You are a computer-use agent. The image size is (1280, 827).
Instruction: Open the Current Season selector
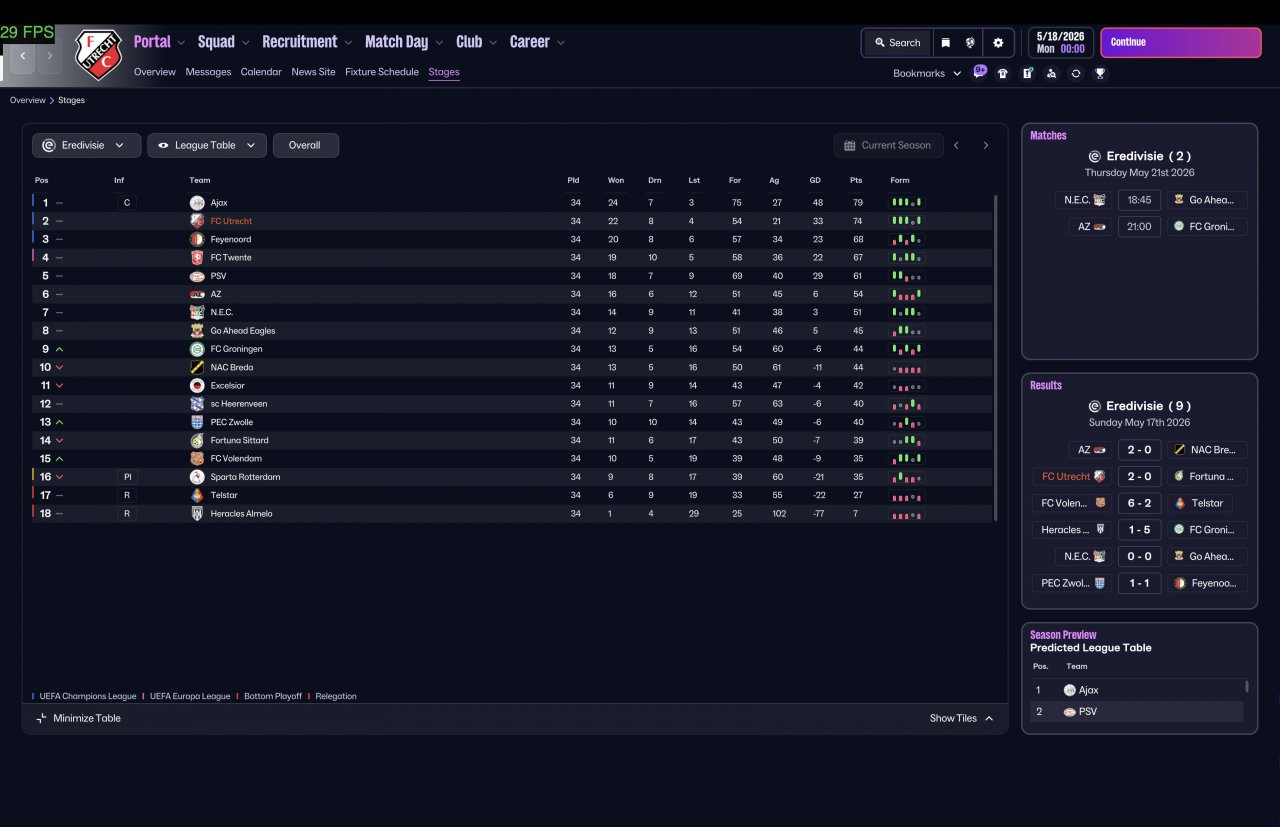click(888, 145)
